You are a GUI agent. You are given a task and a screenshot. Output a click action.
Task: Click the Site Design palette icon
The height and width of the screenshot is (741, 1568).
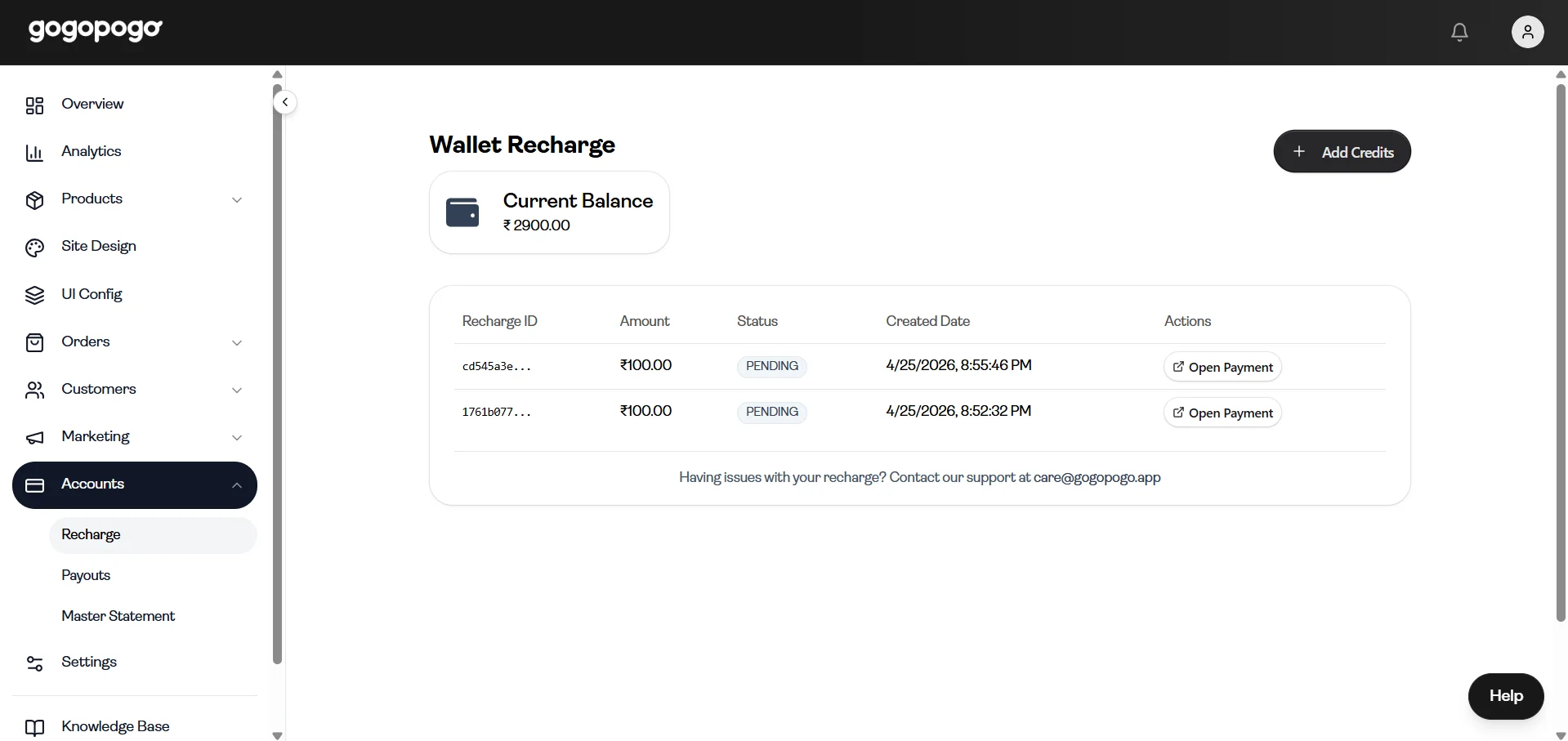(x=34, y=248)
